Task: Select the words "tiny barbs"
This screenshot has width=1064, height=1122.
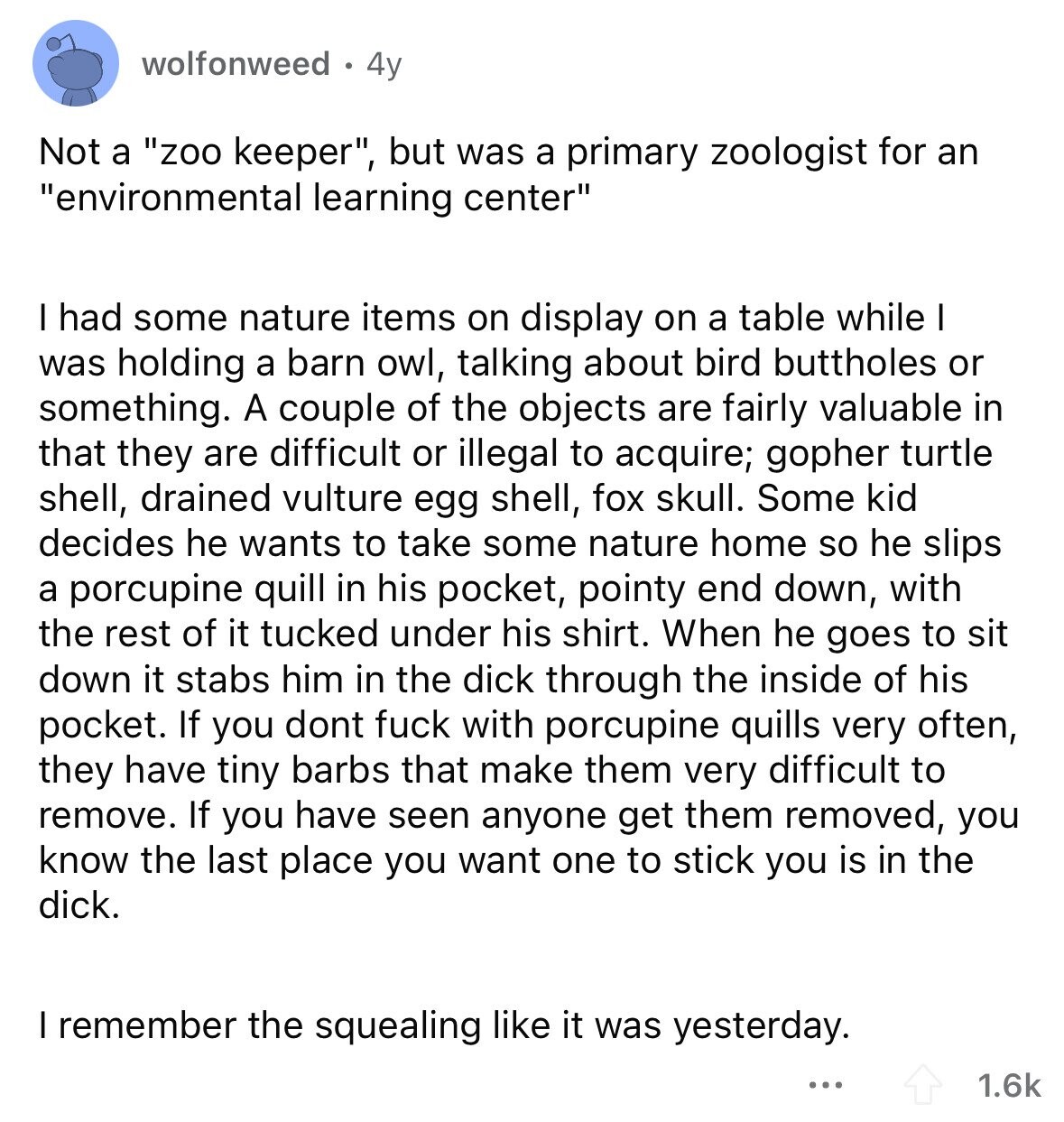Action: [305, 769]
